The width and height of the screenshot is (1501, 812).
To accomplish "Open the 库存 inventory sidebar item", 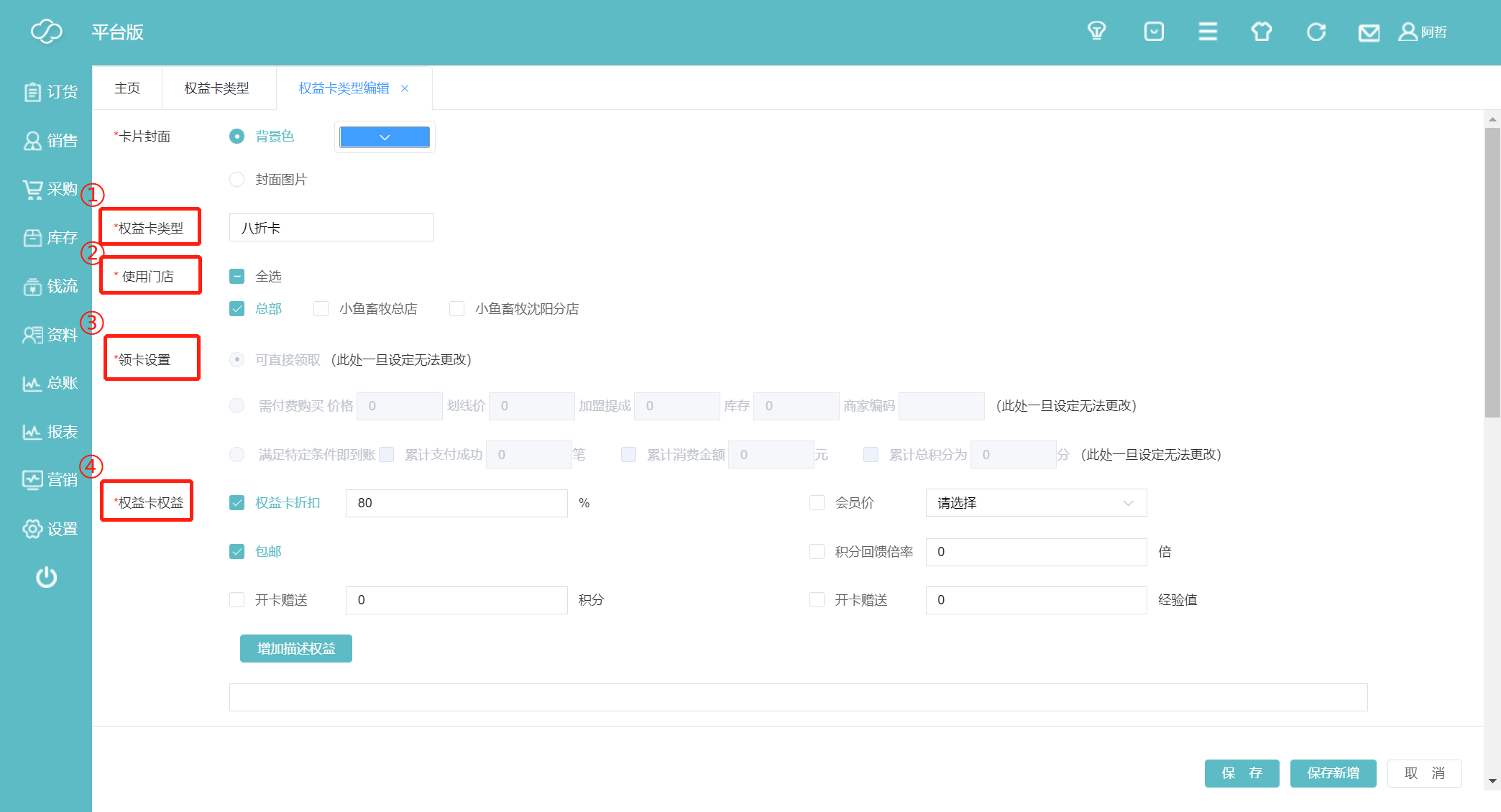I will (x=50, y=238).
